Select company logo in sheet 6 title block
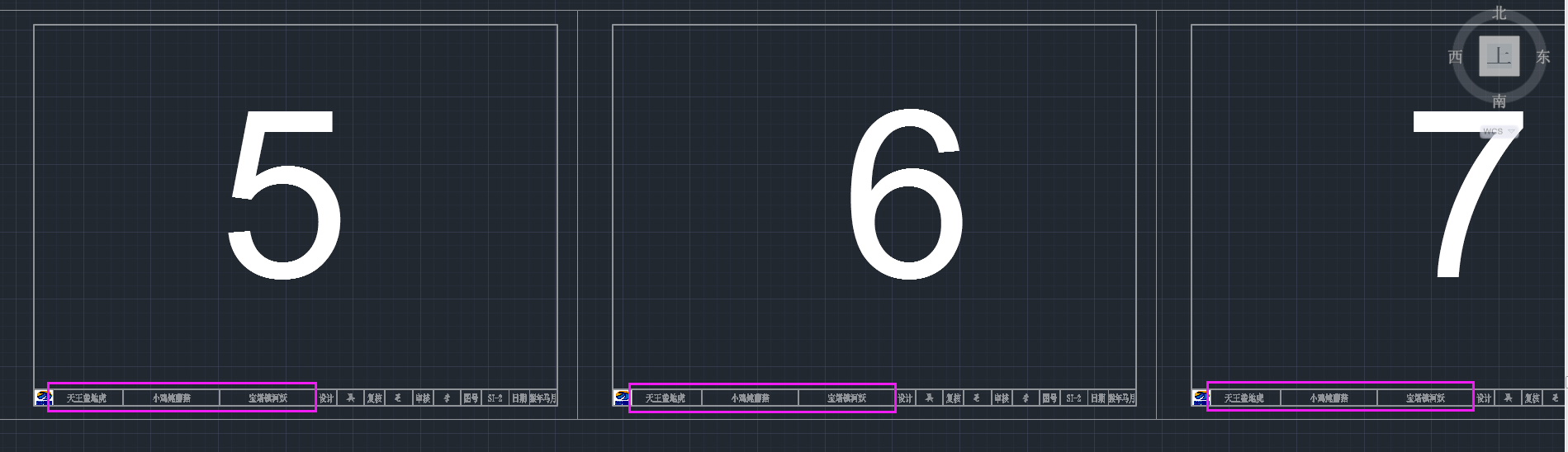This screenshot has height=452, width=1568. [622, 398]
